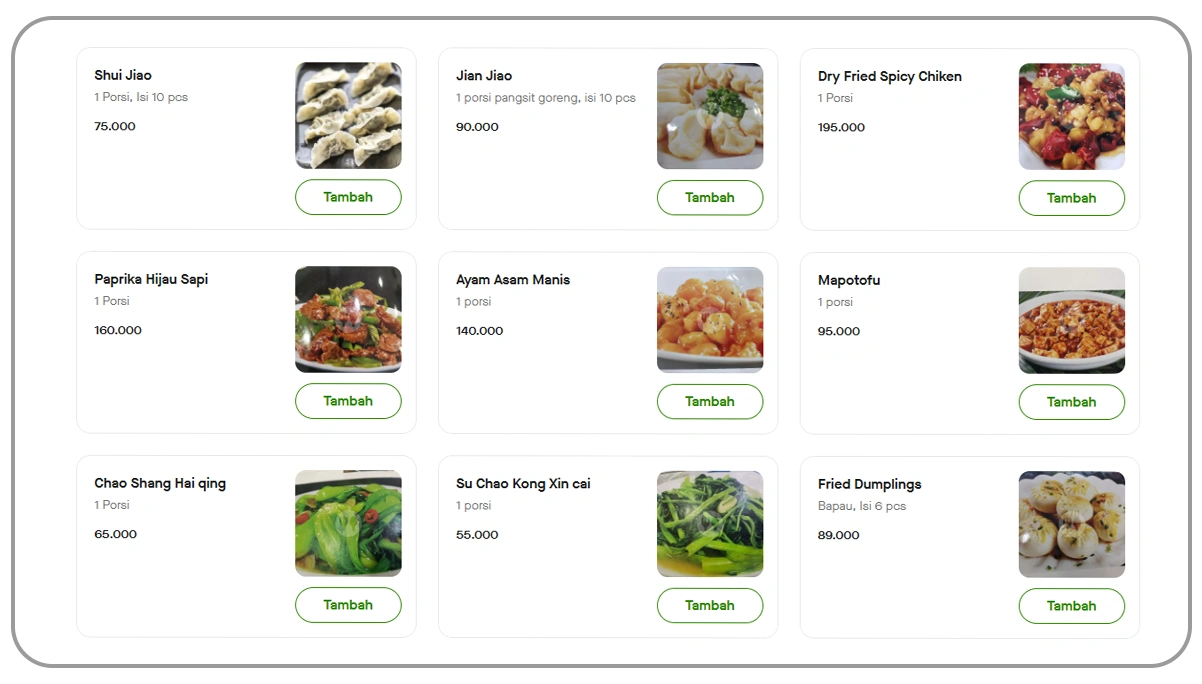The image size is (1202, 684).
Task: Open the Mapotofu item title
Action: pyautogui.click(x=849, y=280)
